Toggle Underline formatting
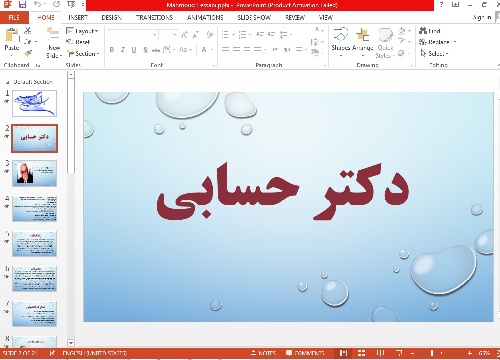The image size is (500, 360). coord(134,50)
